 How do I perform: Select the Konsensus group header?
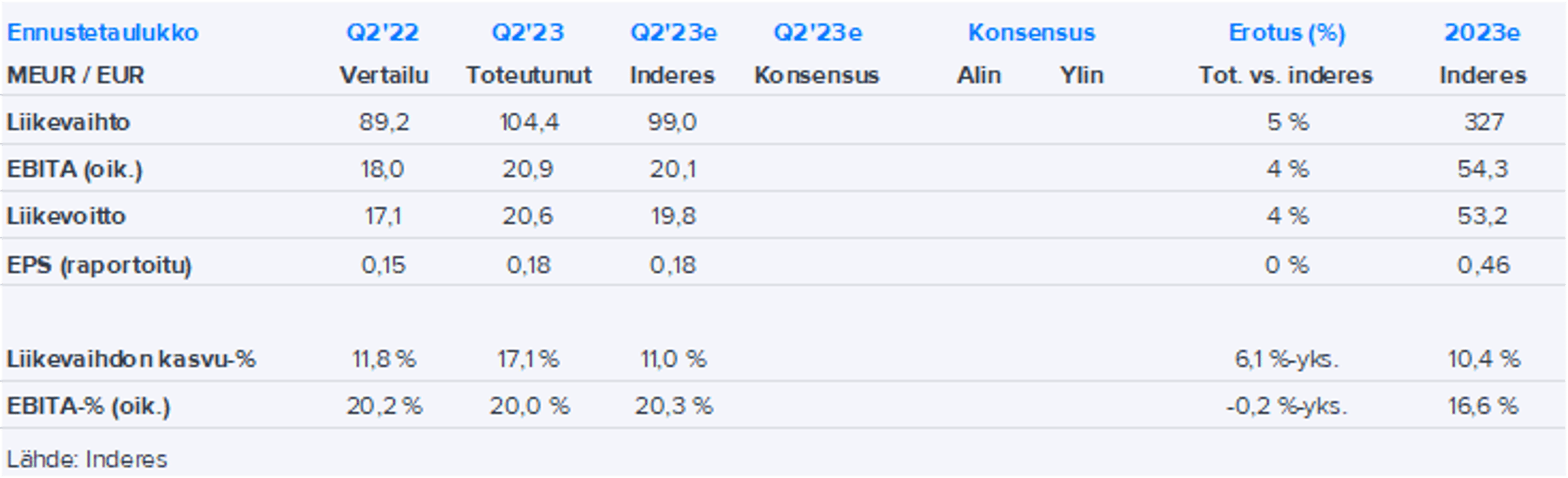tap(1031, 32)
